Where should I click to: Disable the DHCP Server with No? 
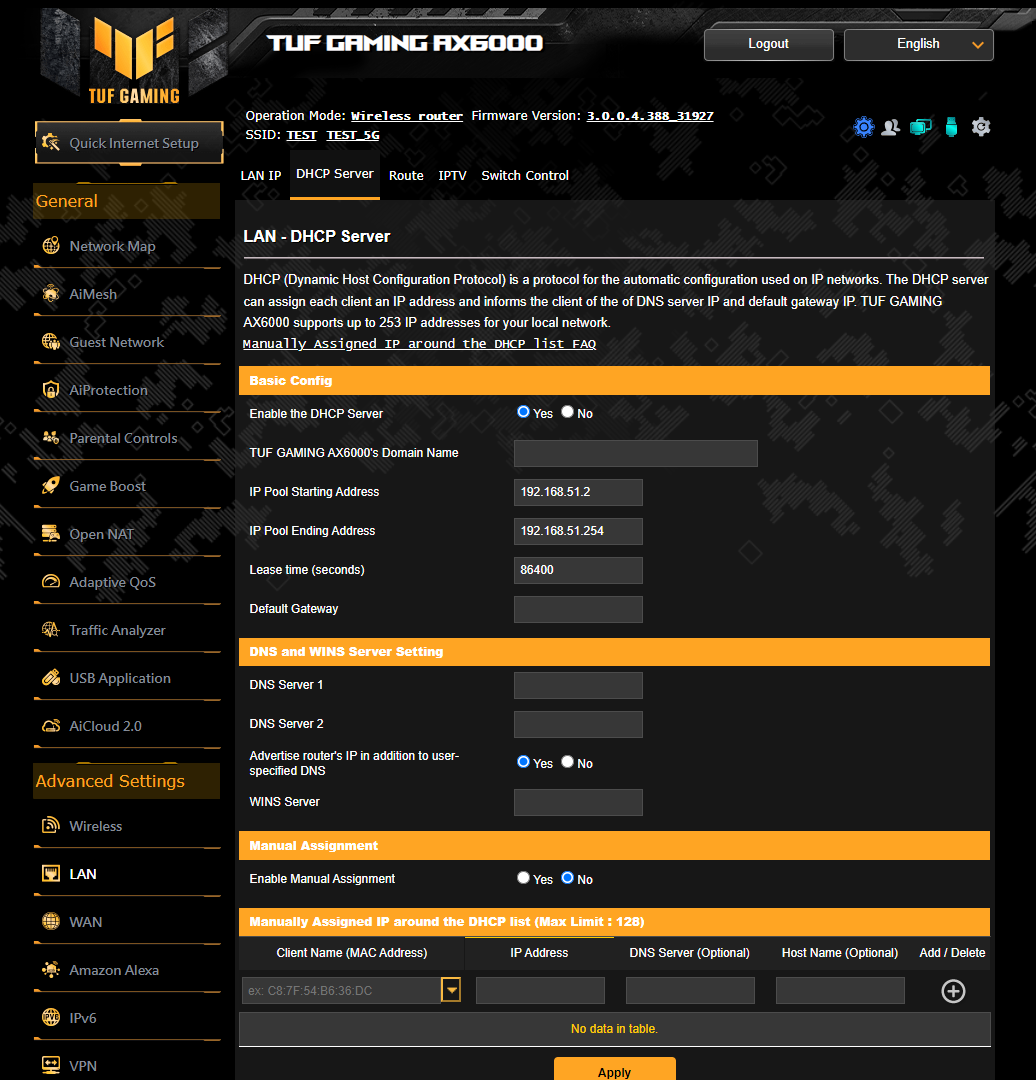coord(568,412)
